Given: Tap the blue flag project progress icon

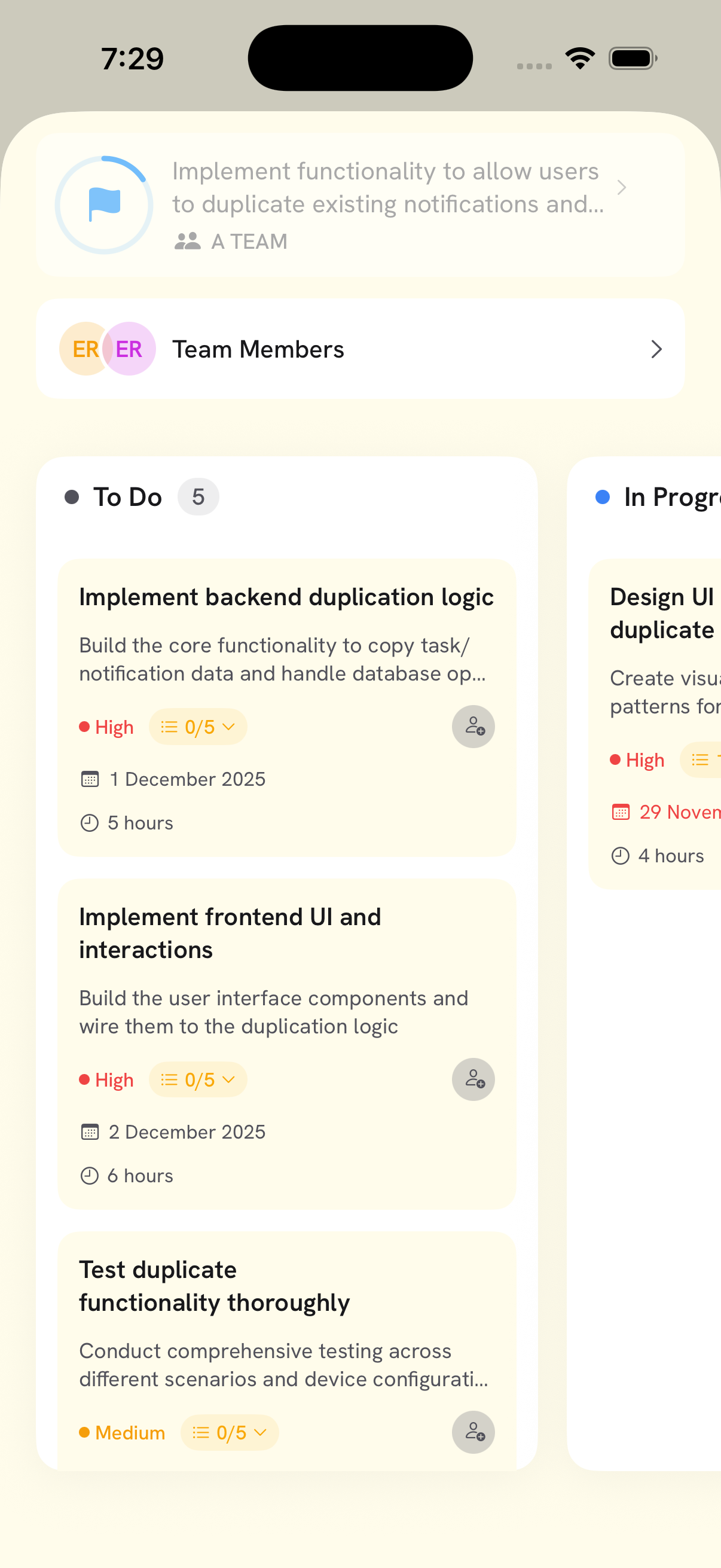Looking at the screenshot, I should (x=104, y=205).
